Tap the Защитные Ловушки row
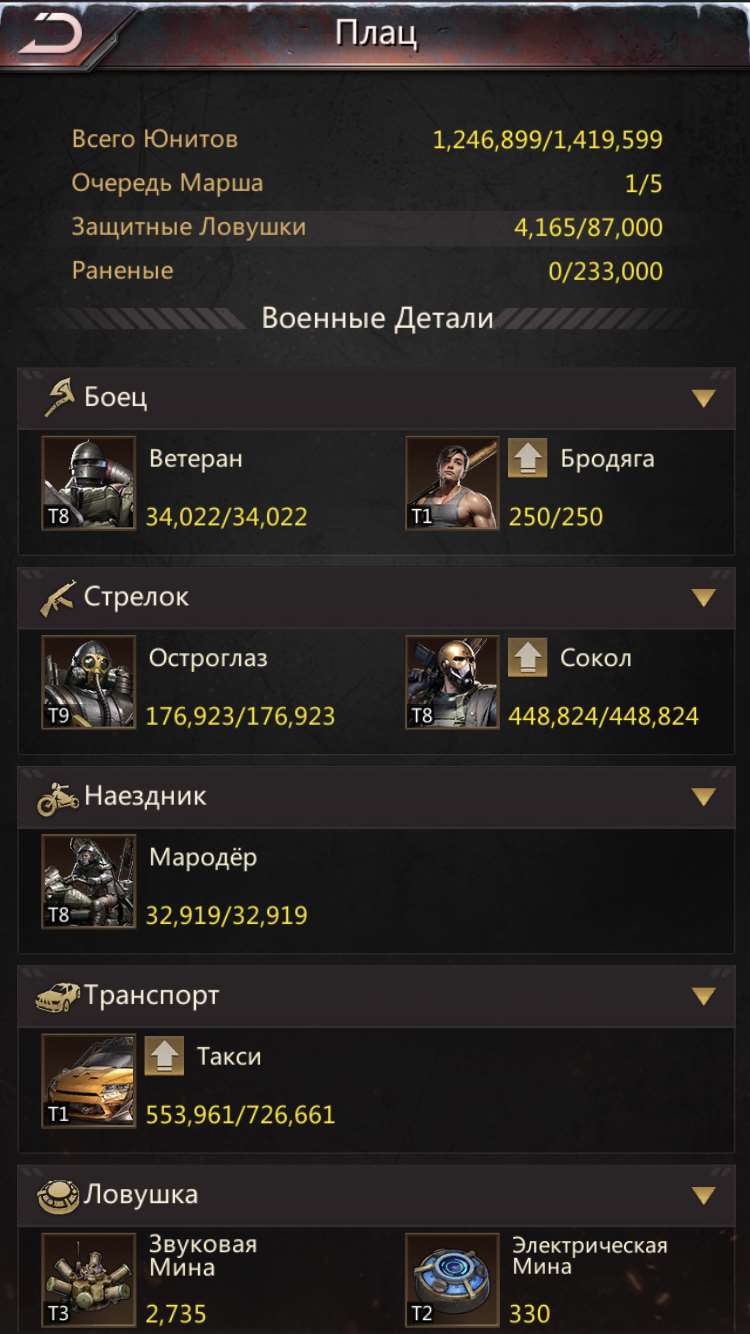This screenshot has width=750, height=1334. [x=367, y=227]
